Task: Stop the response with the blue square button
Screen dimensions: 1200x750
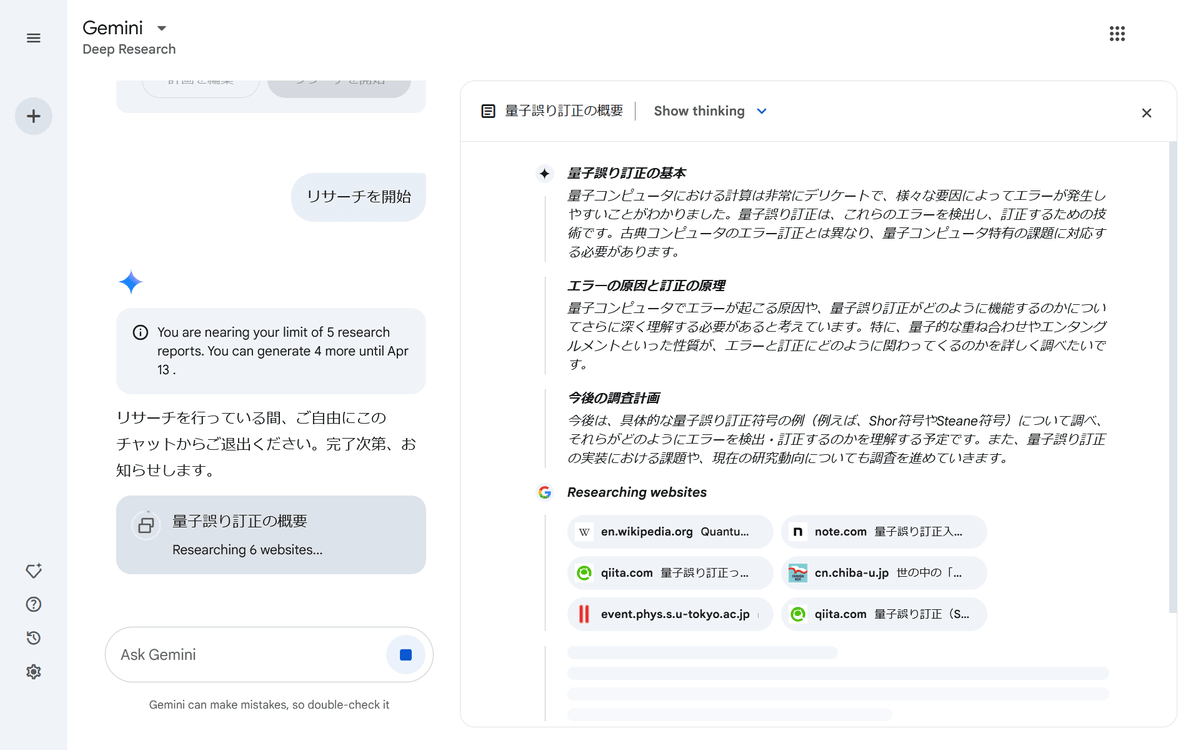Action: pyautogui.click(x=405, y=655)
